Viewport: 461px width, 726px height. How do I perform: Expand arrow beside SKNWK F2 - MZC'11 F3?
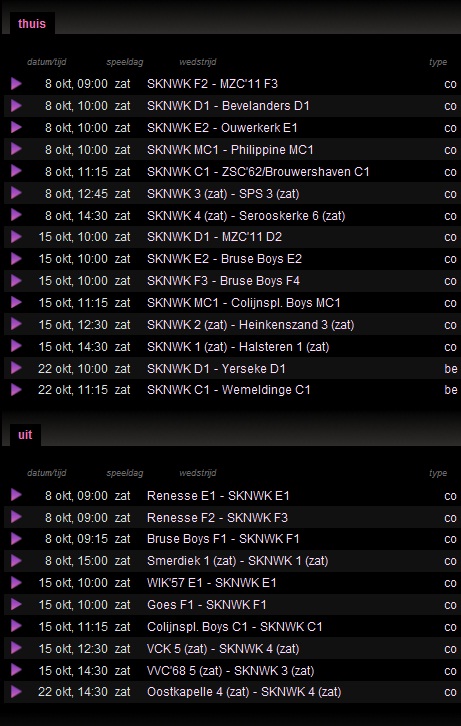[16, 83]
